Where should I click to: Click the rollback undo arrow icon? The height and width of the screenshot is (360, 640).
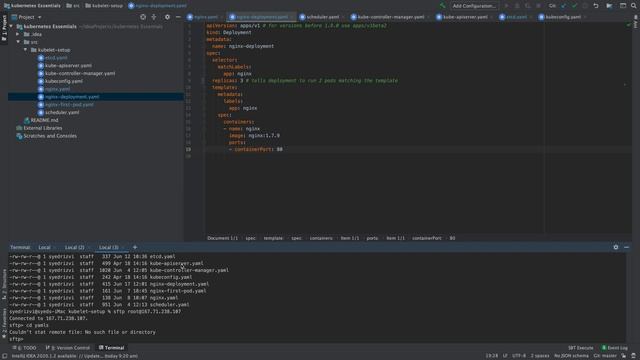(596, 6)
